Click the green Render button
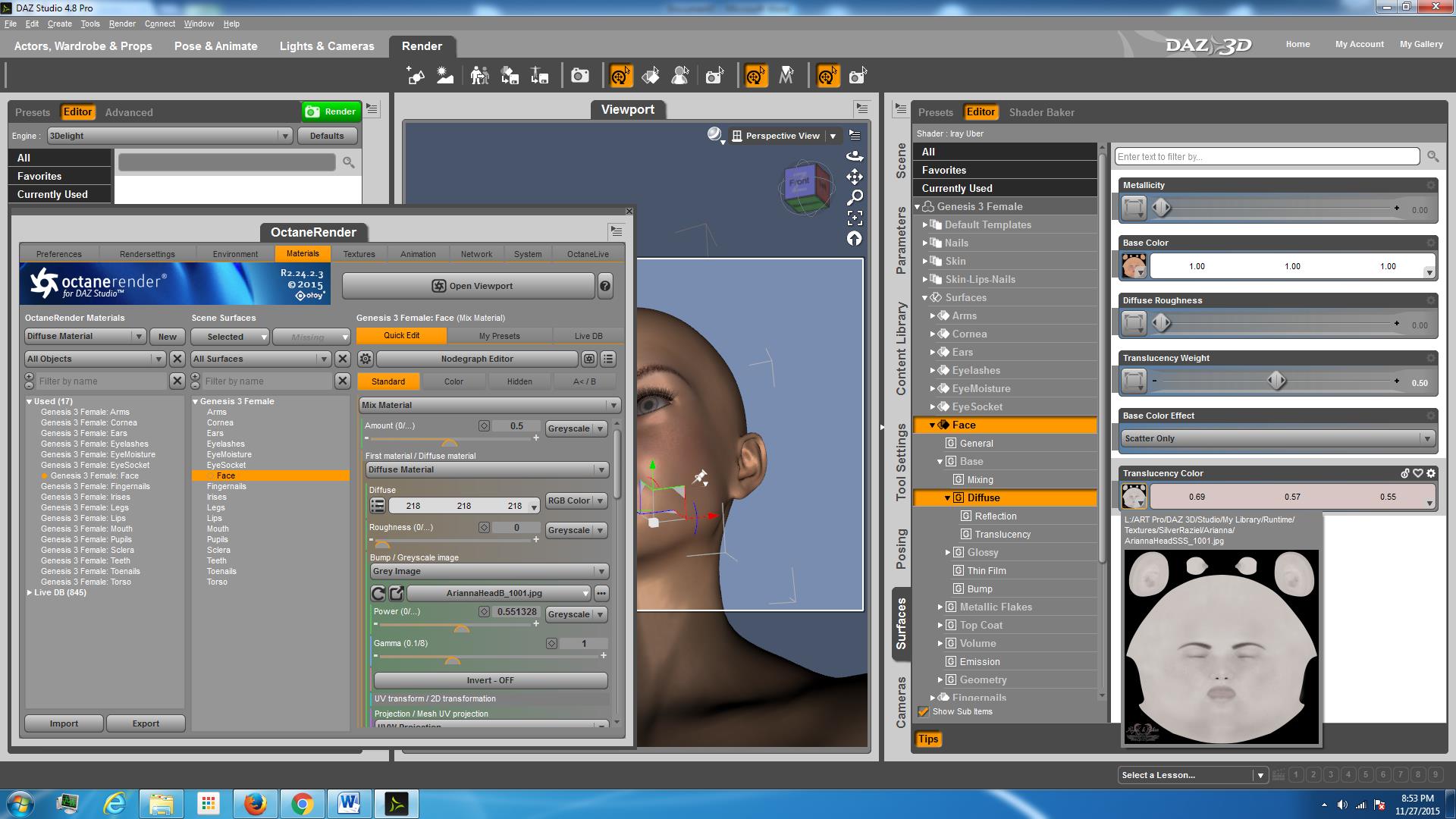 click(331, 111)
